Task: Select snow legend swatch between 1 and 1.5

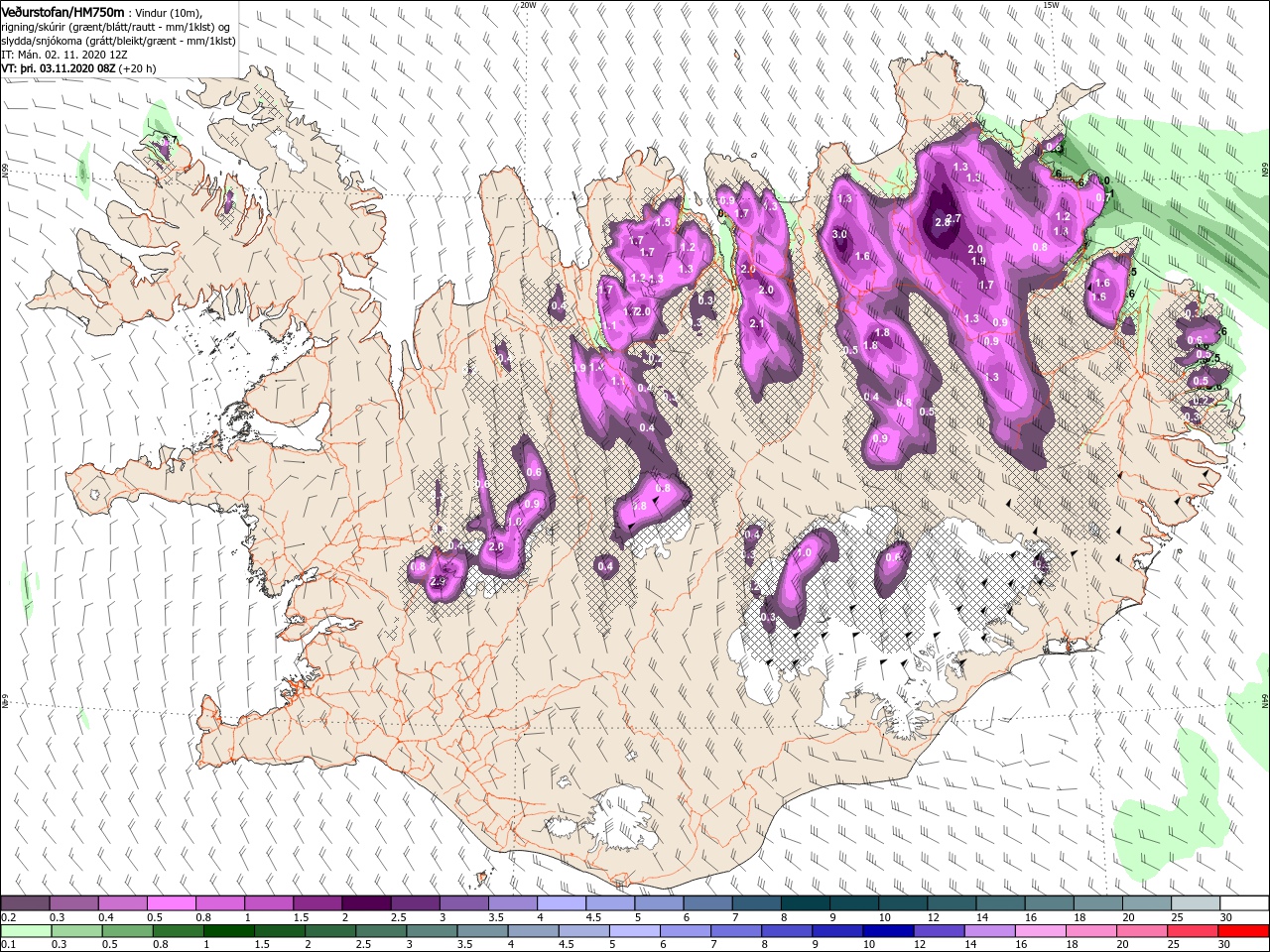Action: pyautogui.click(x=269, y=903)
